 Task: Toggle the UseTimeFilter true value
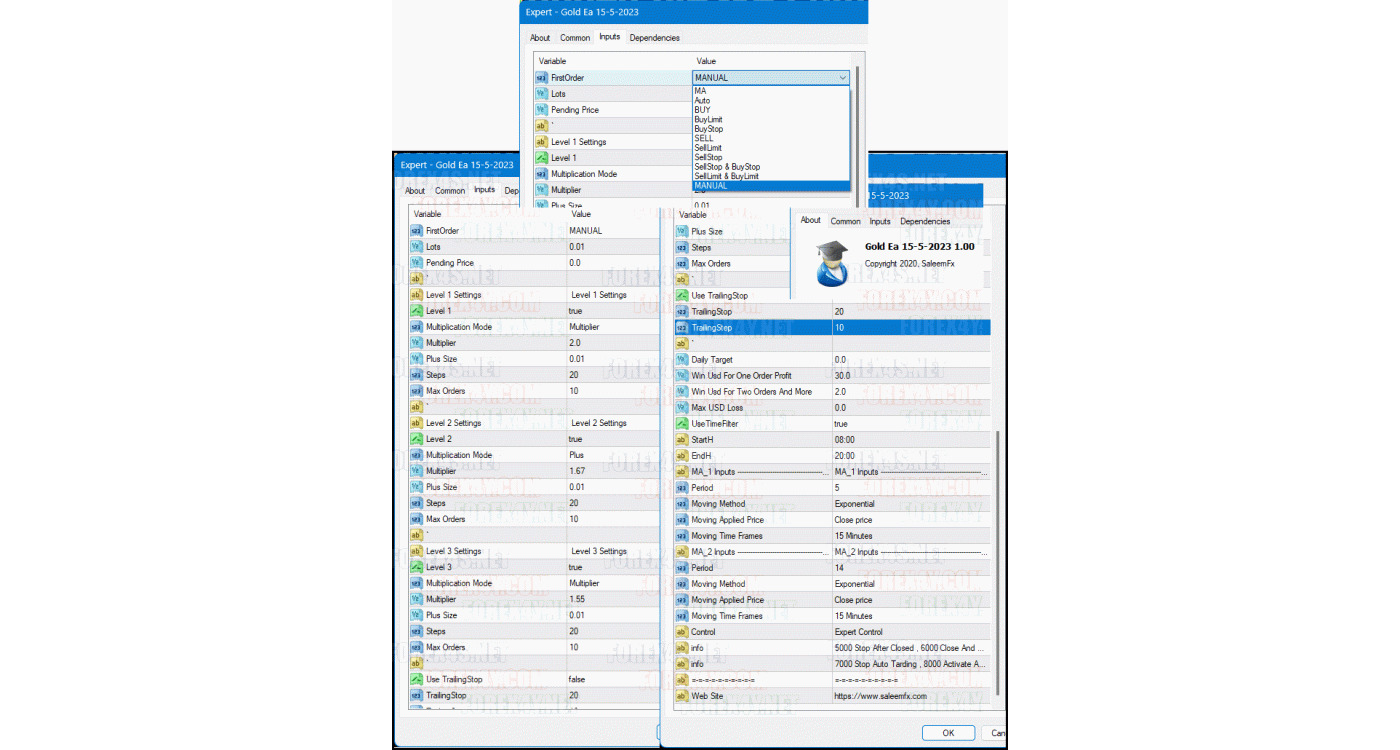842,424
